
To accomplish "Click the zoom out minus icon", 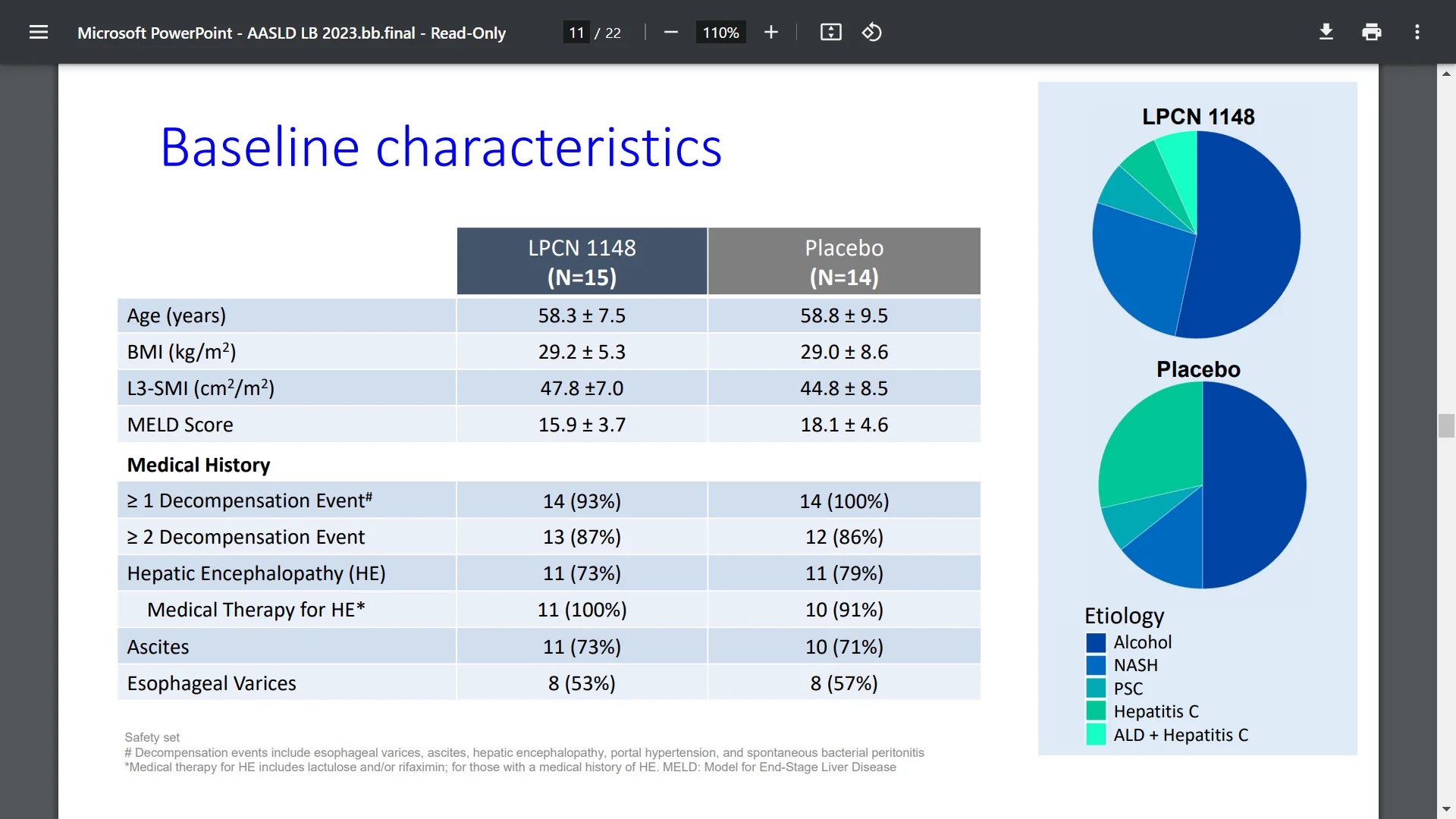I will tap(670, 32).
